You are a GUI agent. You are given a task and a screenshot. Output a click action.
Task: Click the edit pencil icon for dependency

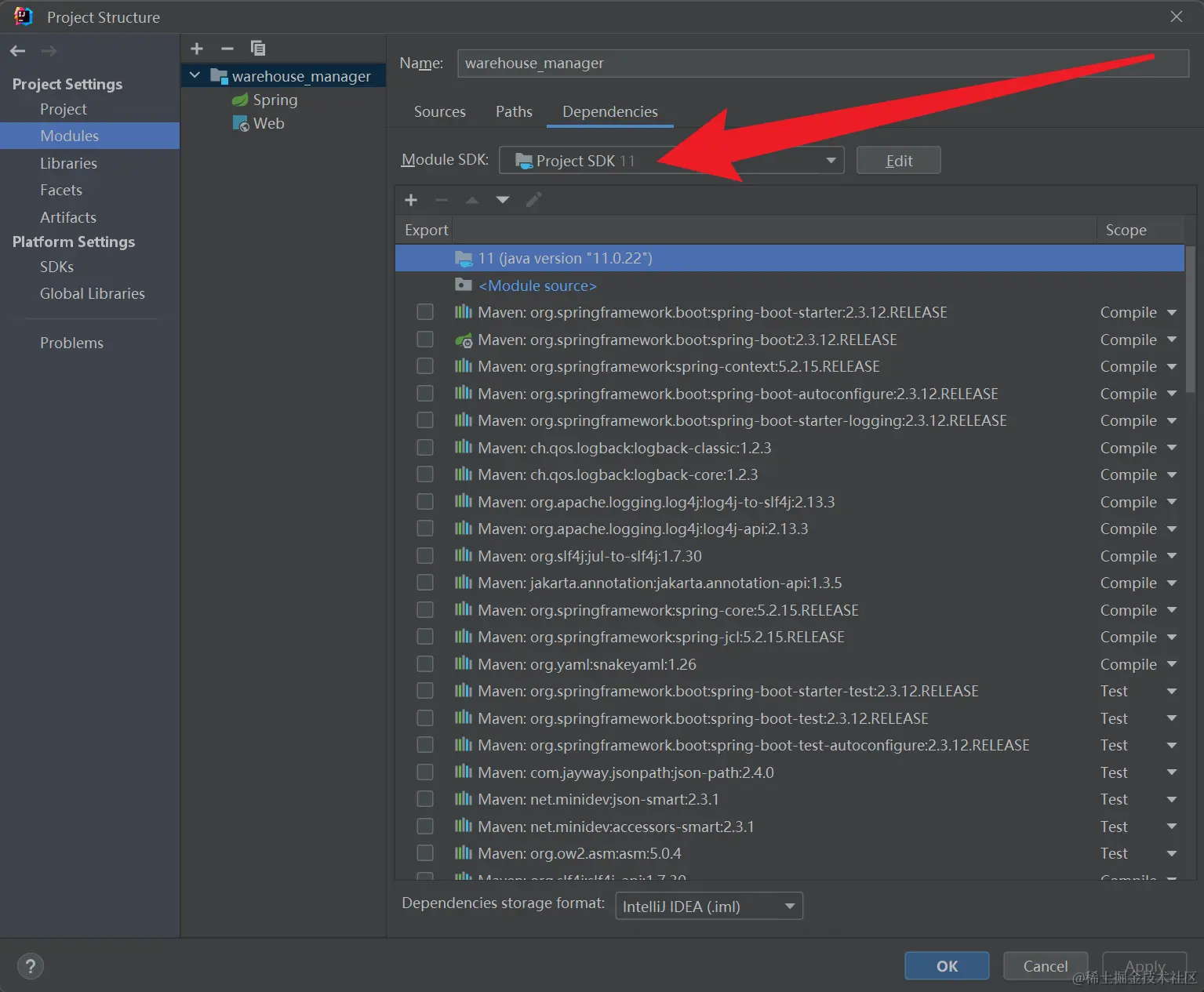[533, 200]
